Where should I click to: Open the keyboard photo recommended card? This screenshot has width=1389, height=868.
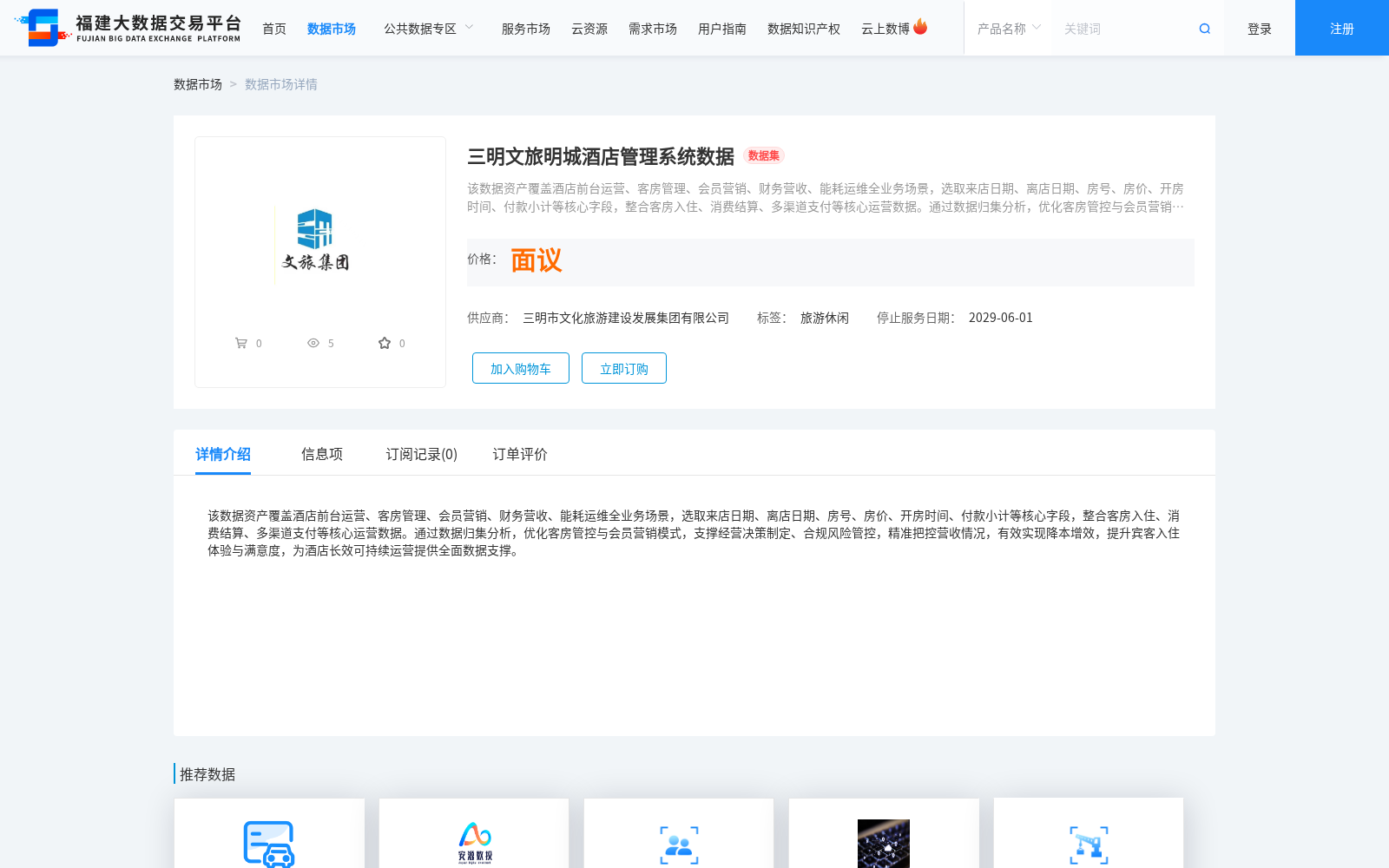click(884, 833)
